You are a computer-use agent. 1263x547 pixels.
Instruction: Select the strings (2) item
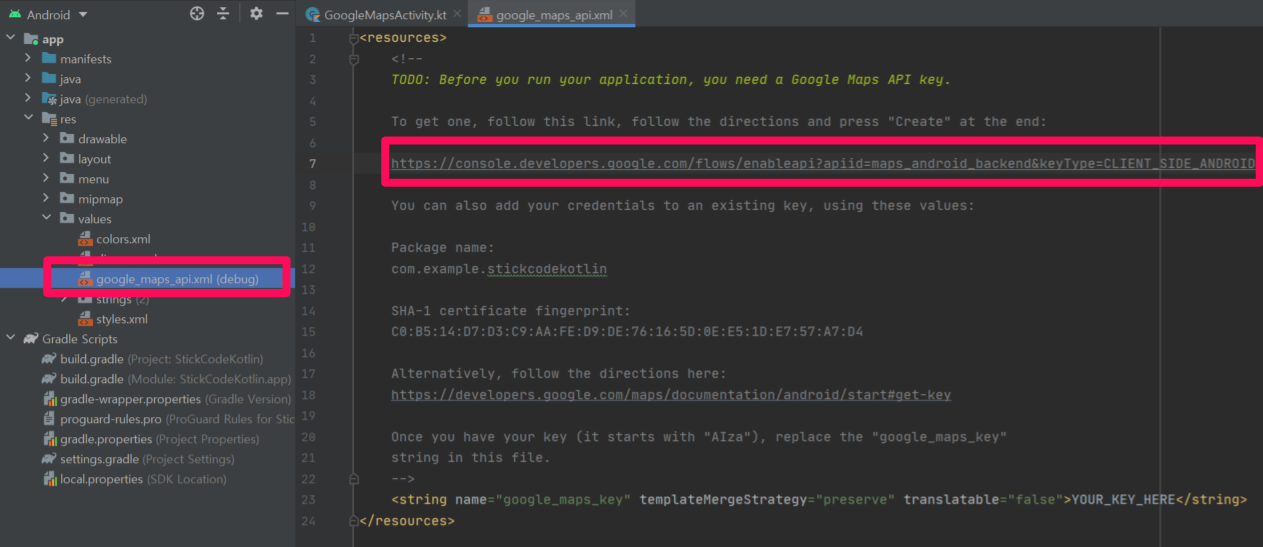[x=123, y=299]
